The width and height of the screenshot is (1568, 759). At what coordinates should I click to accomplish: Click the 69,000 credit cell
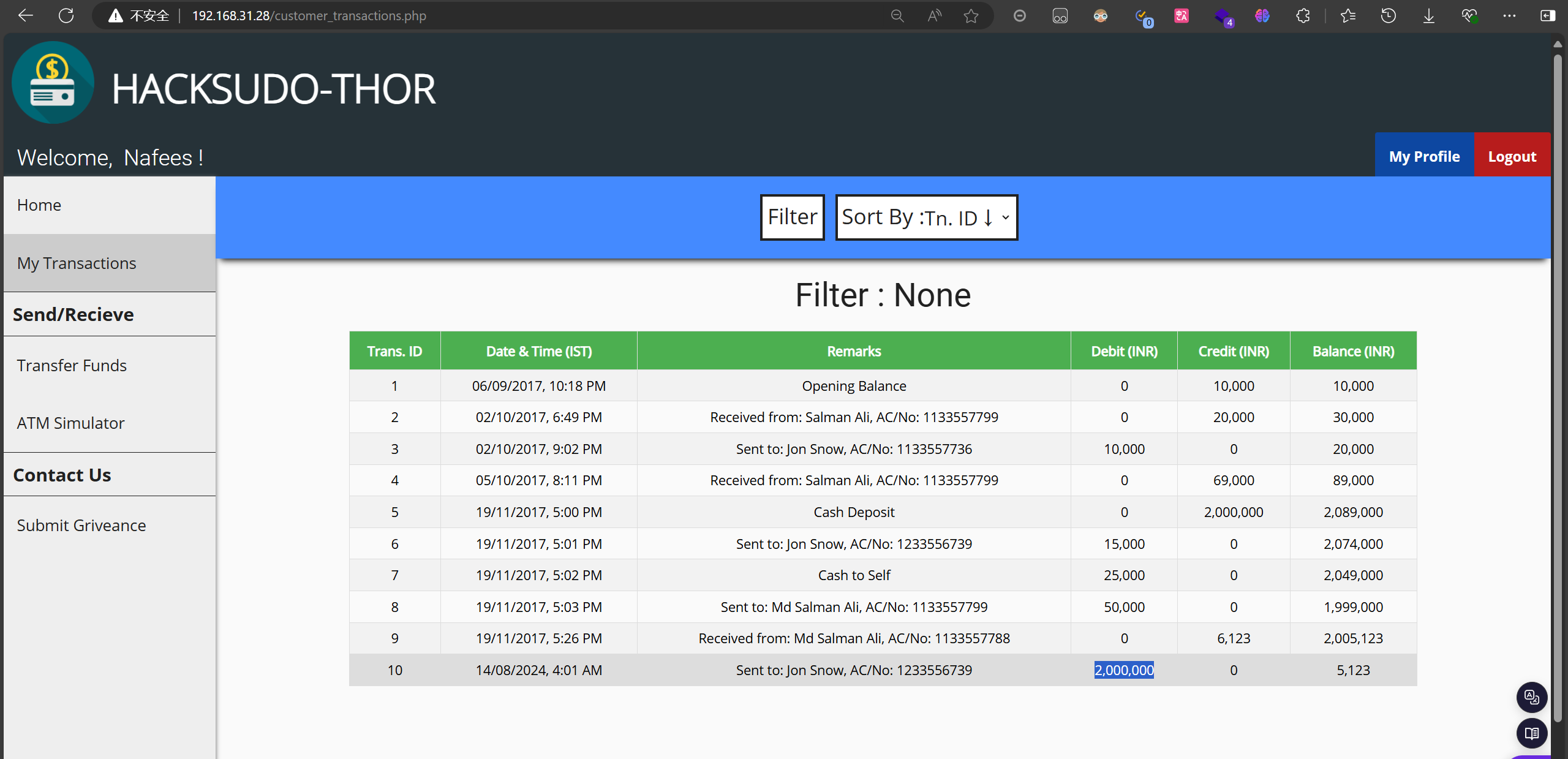click(x=1234, y=480)
